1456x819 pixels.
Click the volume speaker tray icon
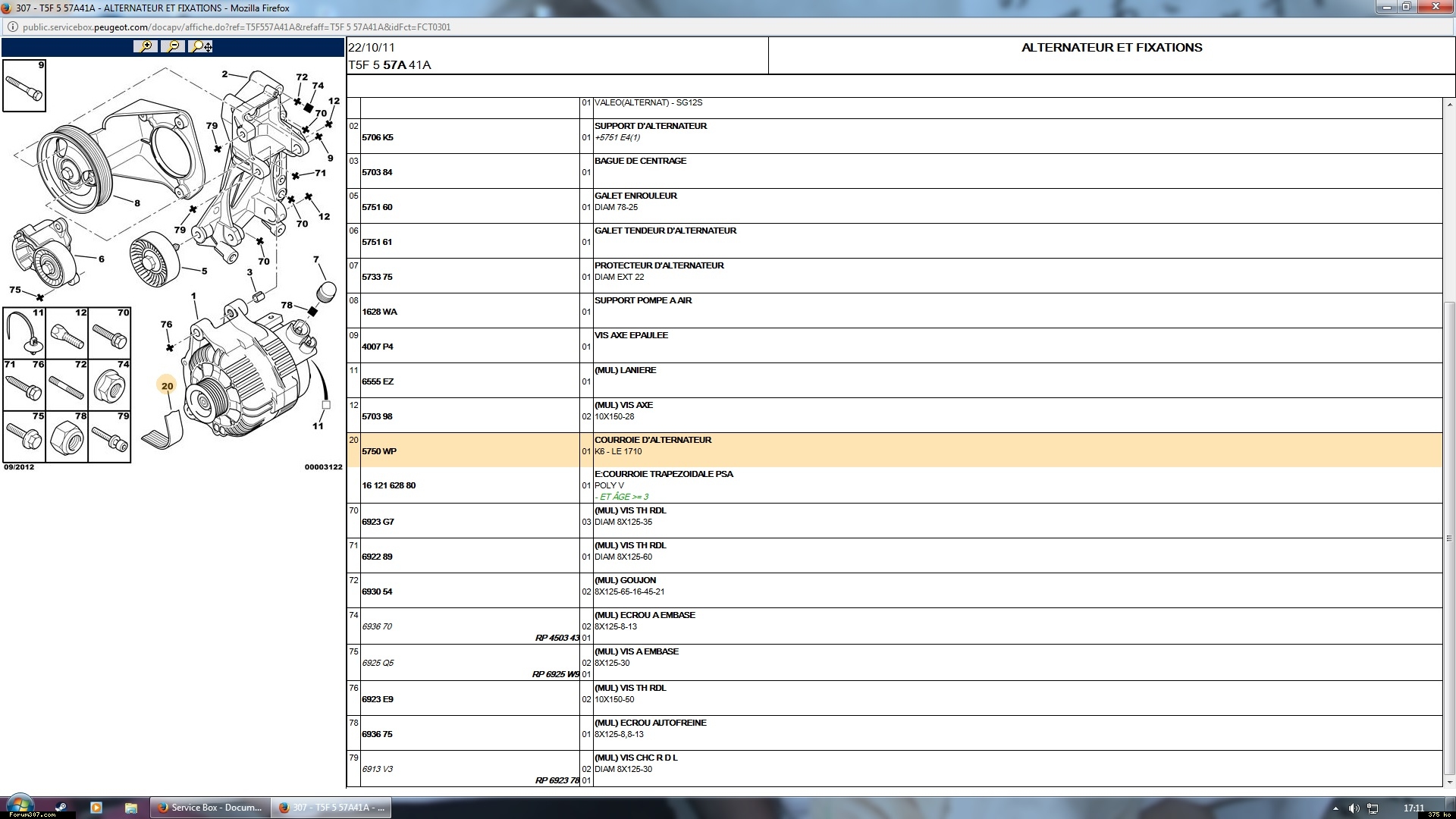(x=1354, y=808)
